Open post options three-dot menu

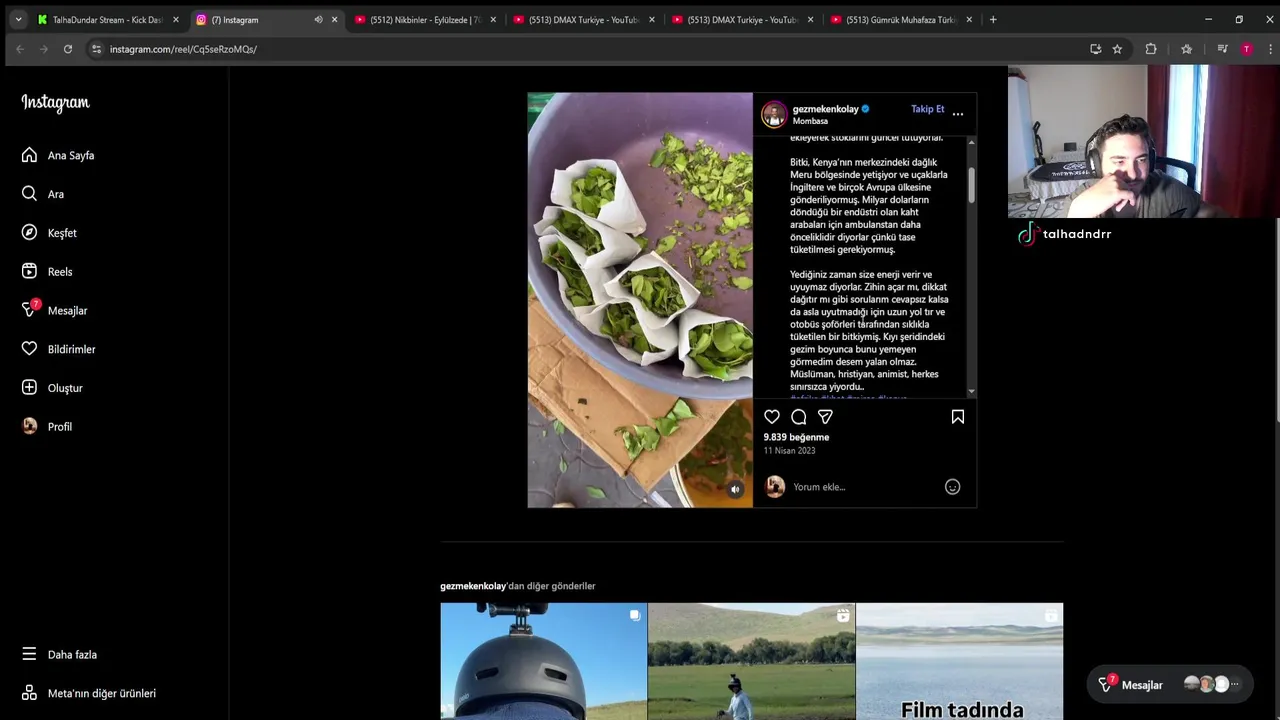pyautogui.click(x=958, y=114)
